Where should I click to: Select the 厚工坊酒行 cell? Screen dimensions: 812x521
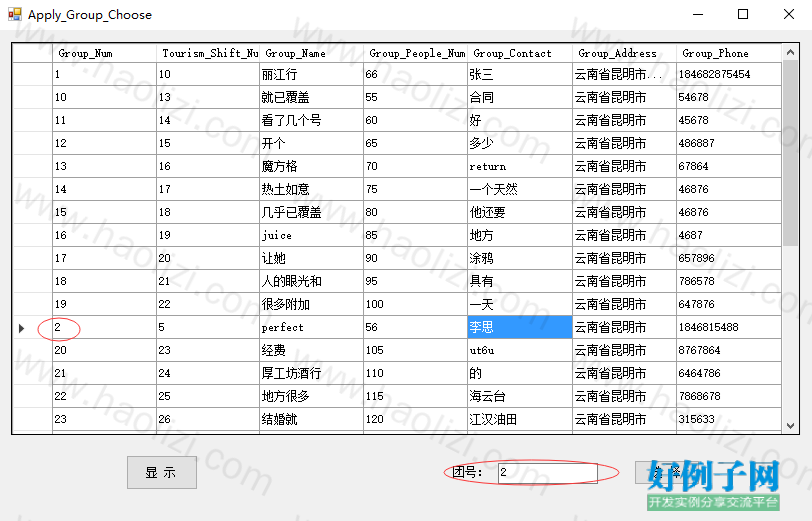[312, 373]
